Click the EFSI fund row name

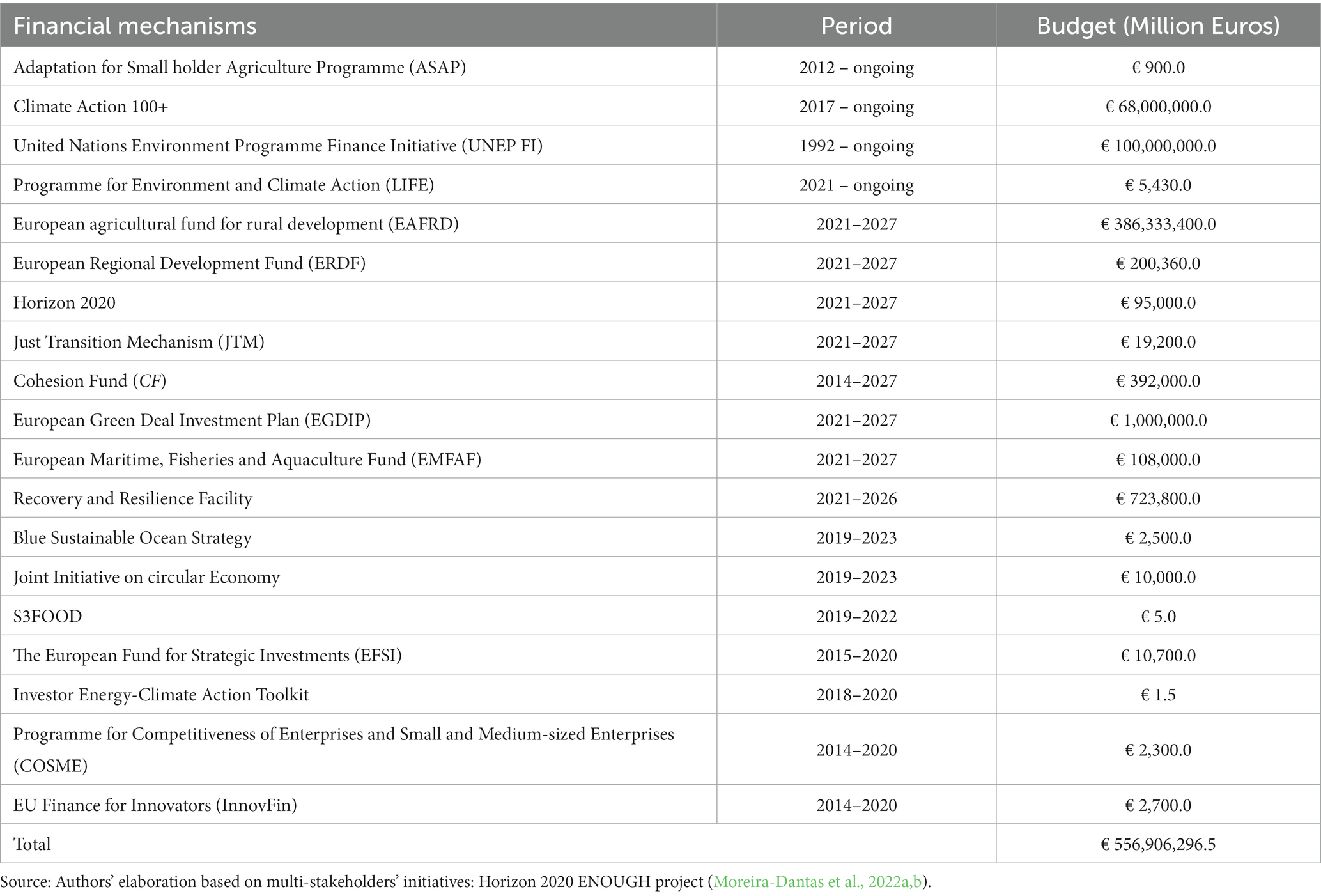(208, 656)
